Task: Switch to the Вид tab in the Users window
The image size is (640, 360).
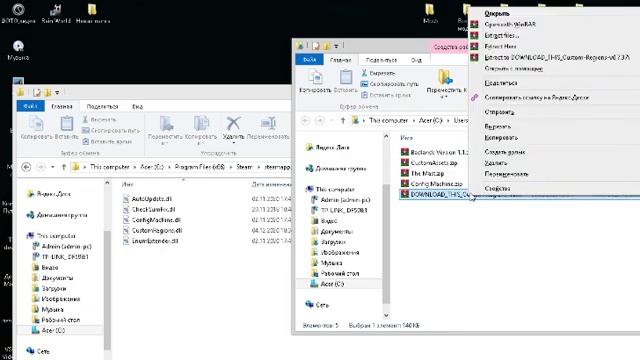Action: [416, 60]
